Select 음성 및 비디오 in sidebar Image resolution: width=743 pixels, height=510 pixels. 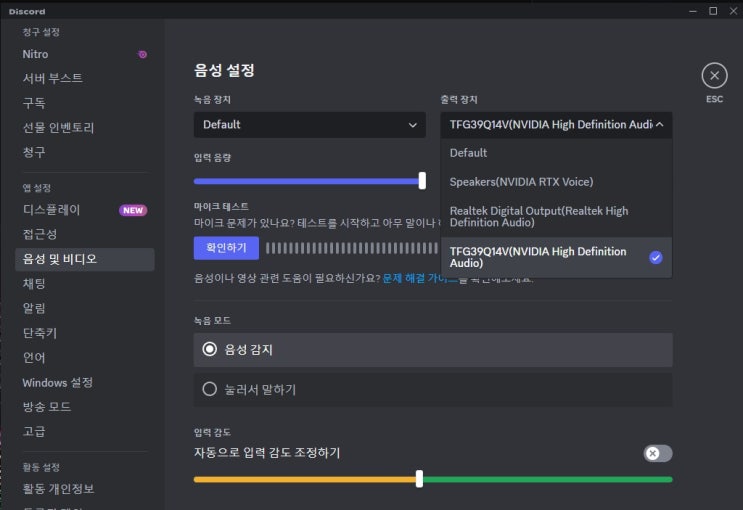coord(84,259)
